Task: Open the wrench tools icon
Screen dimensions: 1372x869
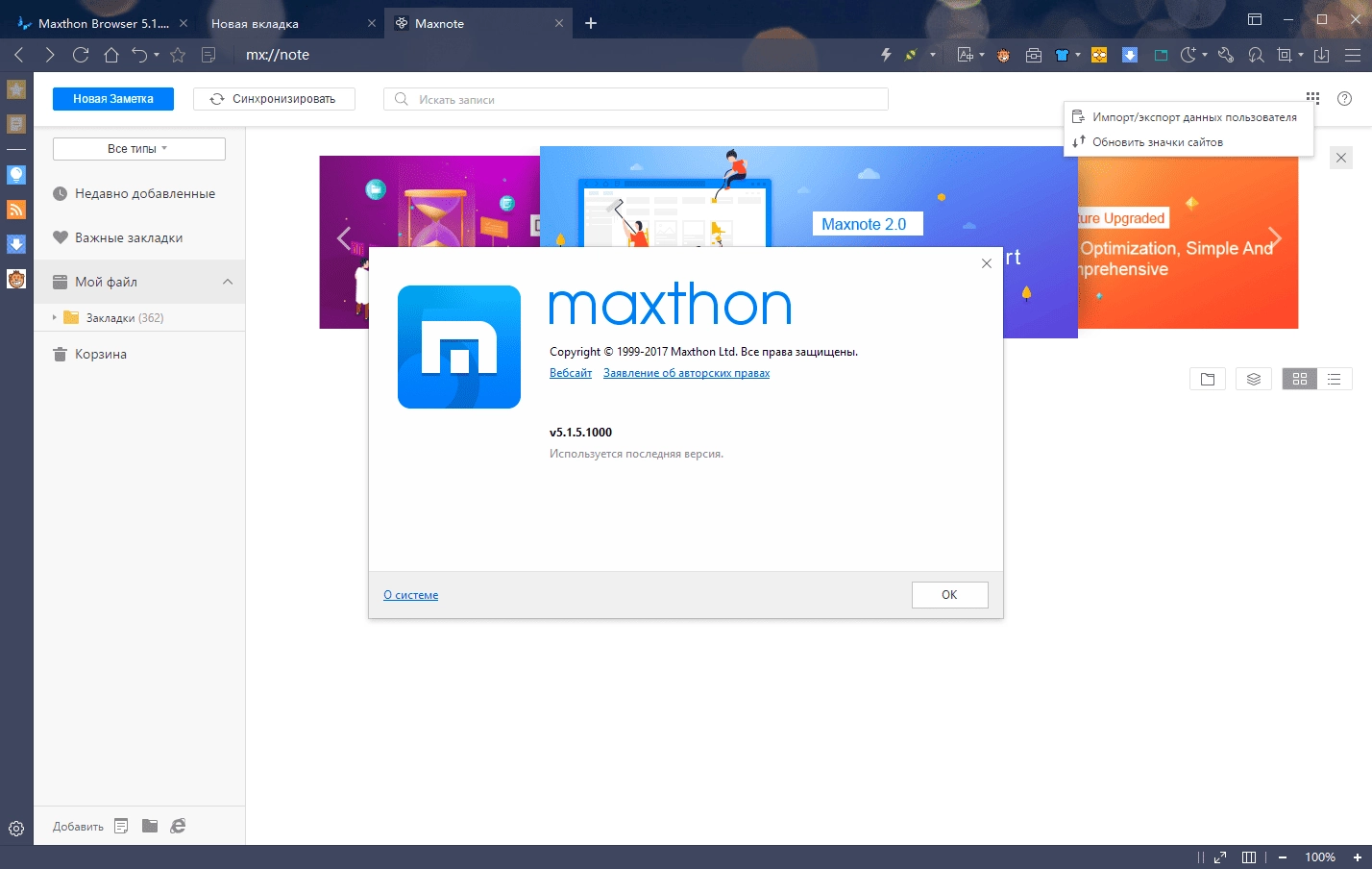Action: (1225, 55)
